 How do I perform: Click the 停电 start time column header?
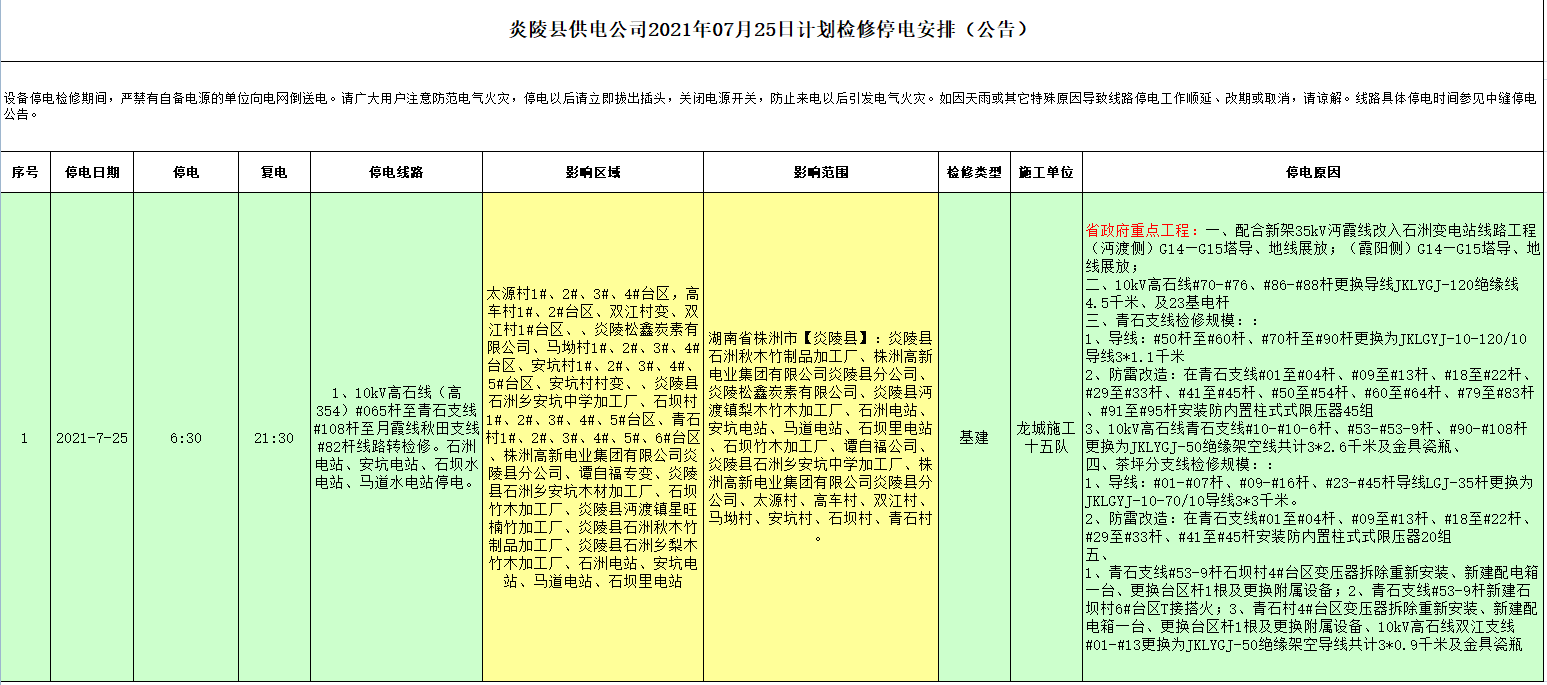tap(185, 172)
